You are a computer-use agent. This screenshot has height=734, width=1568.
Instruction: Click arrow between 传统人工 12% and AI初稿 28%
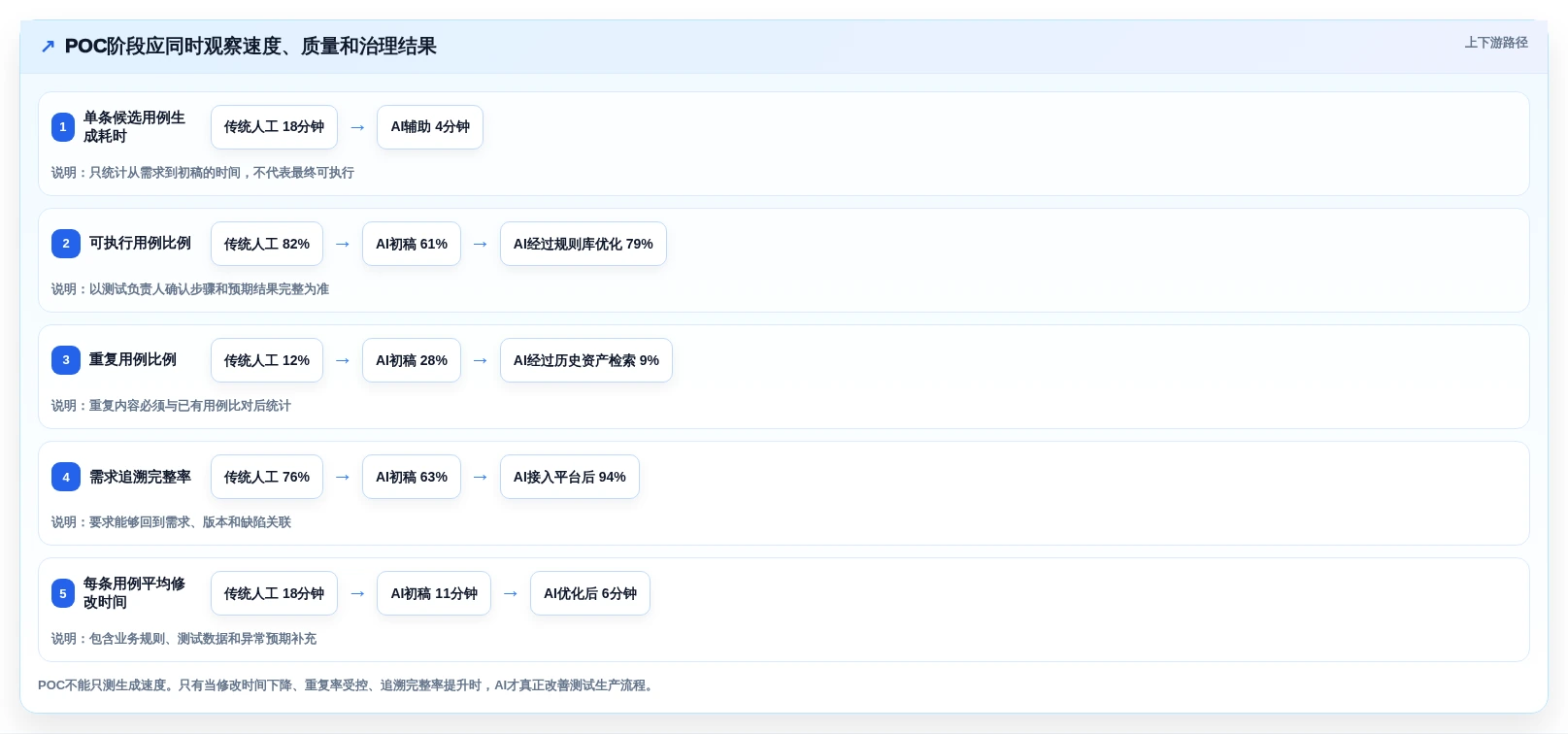[x=343, y=360]
